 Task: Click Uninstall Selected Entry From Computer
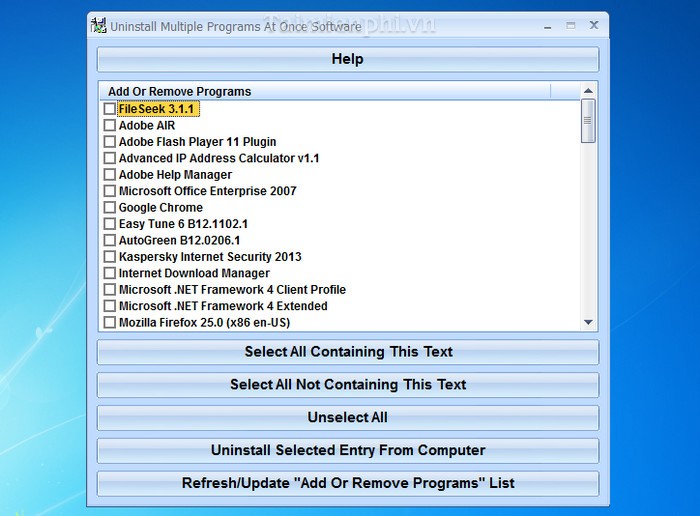(348, 450)
